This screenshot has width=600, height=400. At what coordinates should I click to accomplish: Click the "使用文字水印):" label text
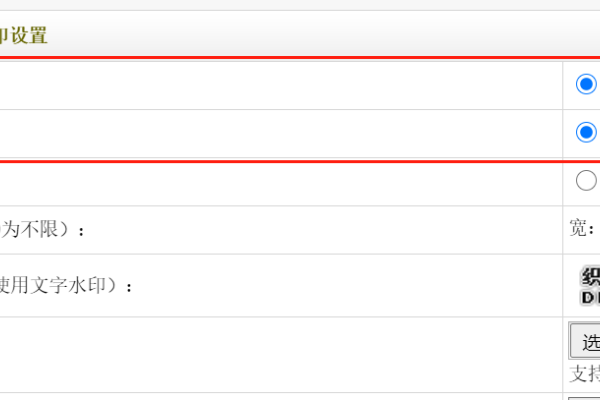click(x=66, y=286)
